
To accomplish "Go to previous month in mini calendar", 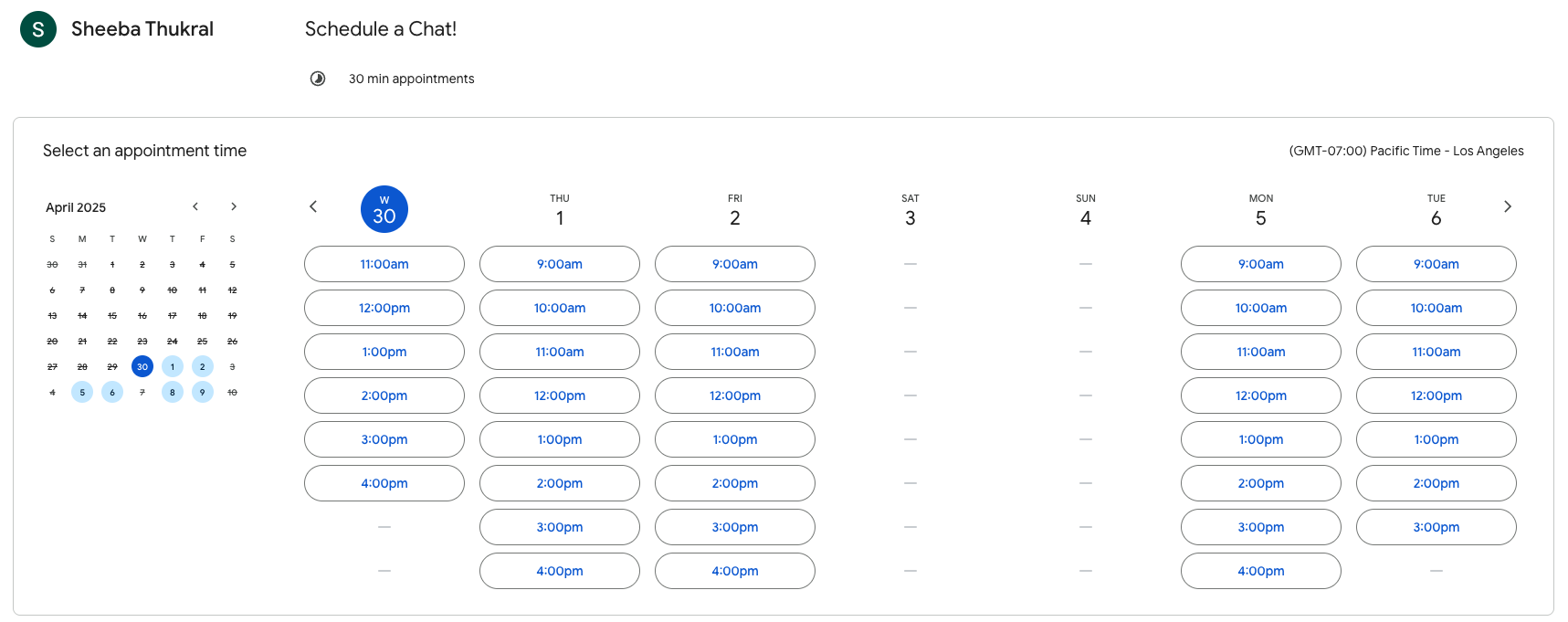I will click(x=195, y=206).
